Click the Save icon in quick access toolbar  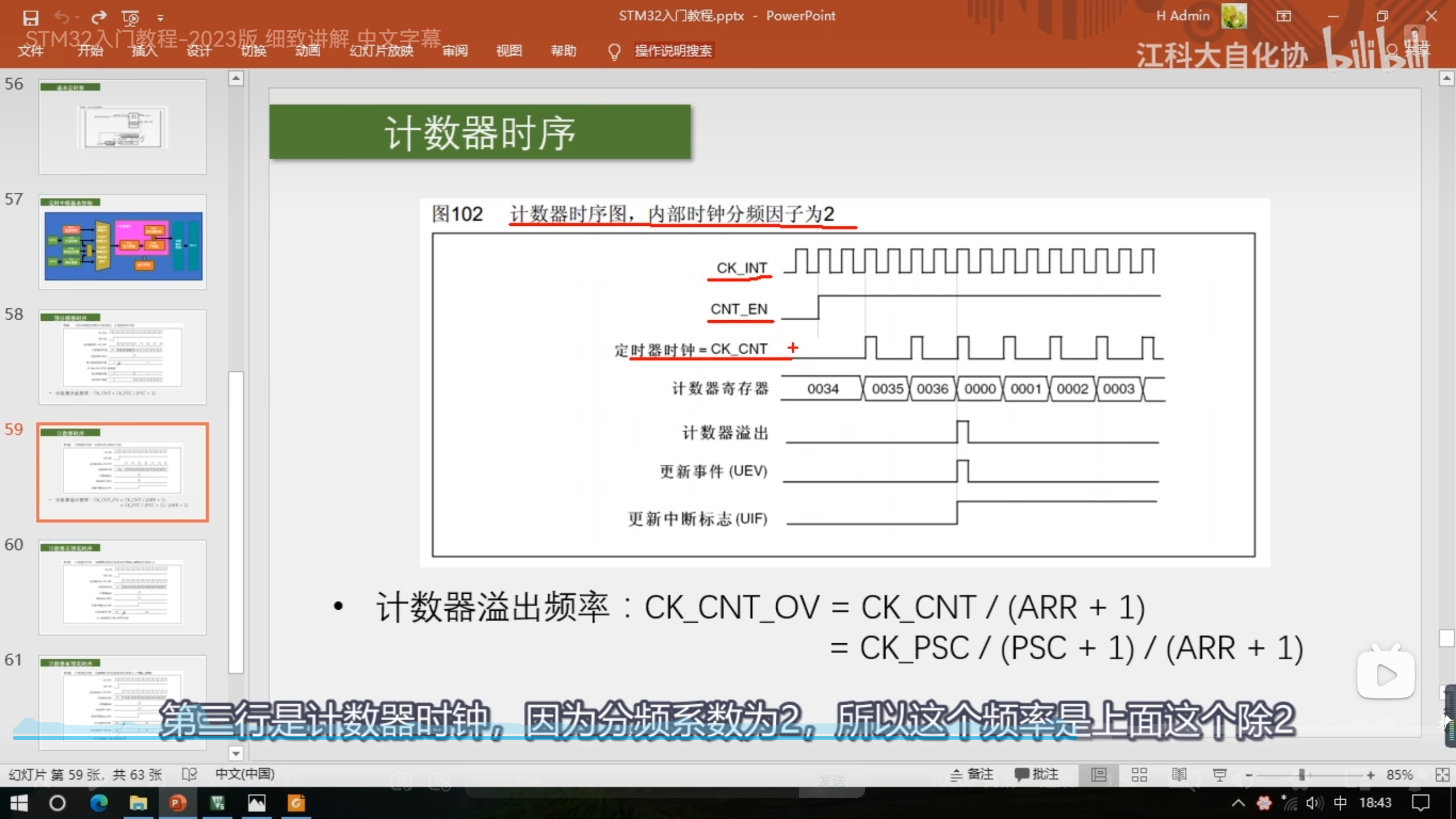tap(30, 18)
